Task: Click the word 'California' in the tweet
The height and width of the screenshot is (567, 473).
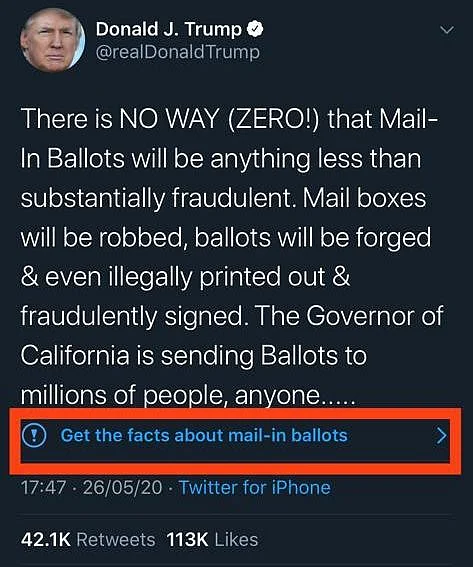Action: (75, 355)
